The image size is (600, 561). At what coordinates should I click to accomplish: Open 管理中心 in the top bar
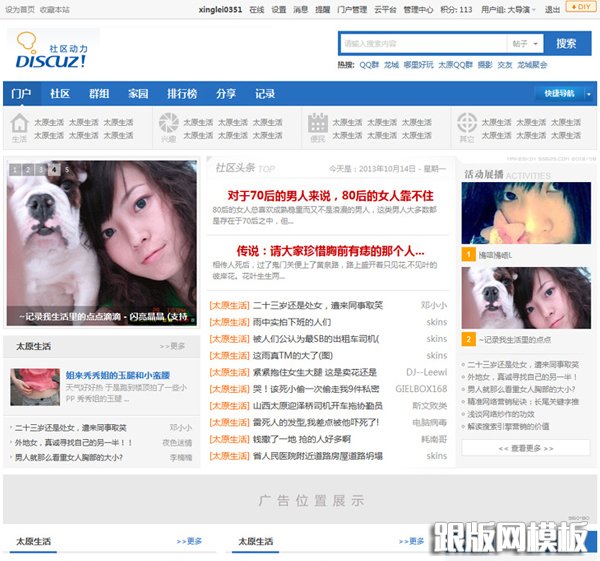(x=418, y=10)
